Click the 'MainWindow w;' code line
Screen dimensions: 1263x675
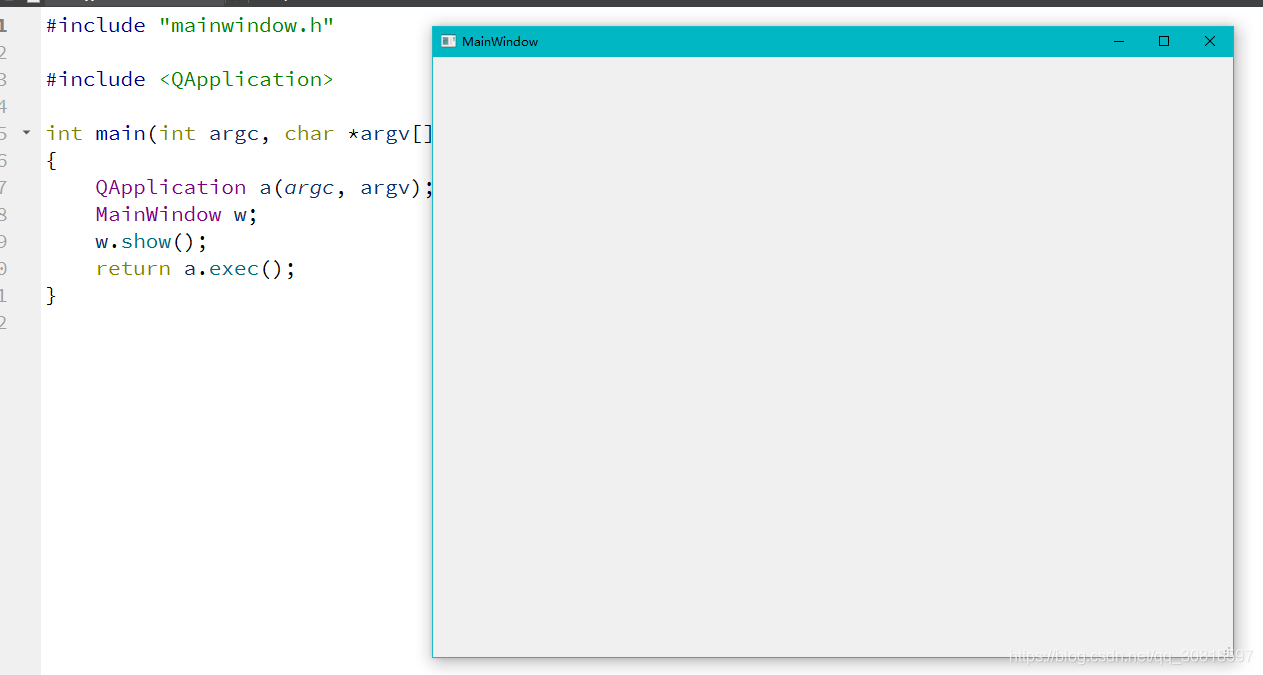pyautogui.click(x=177, y=214)
